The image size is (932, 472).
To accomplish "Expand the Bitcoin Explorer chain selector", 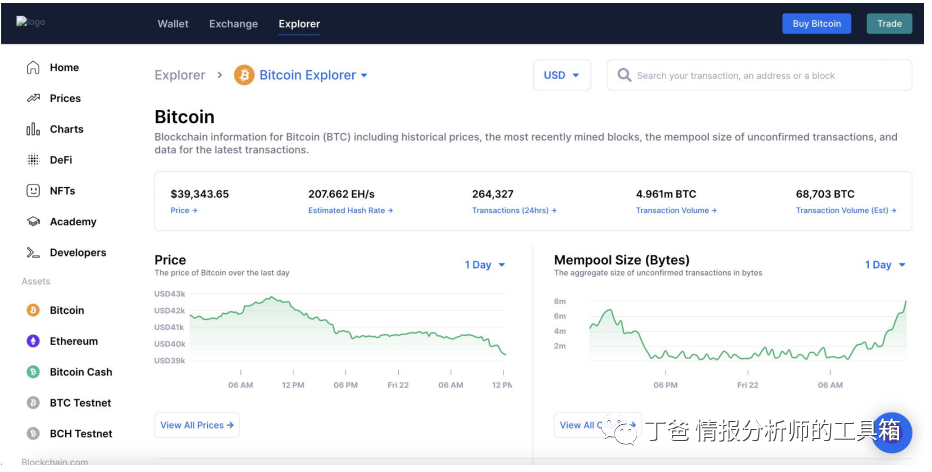I will pos(314,75).
